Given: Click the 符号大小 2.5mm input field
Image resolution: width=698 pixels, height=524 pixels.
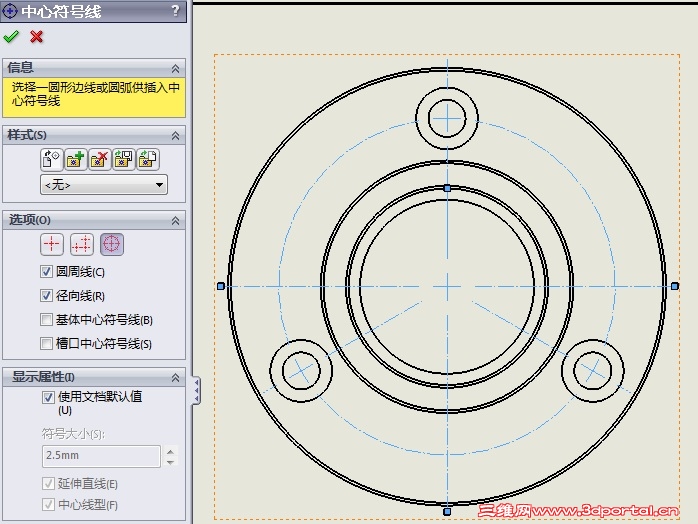Looking at the screenshot, I should point(101,456).
